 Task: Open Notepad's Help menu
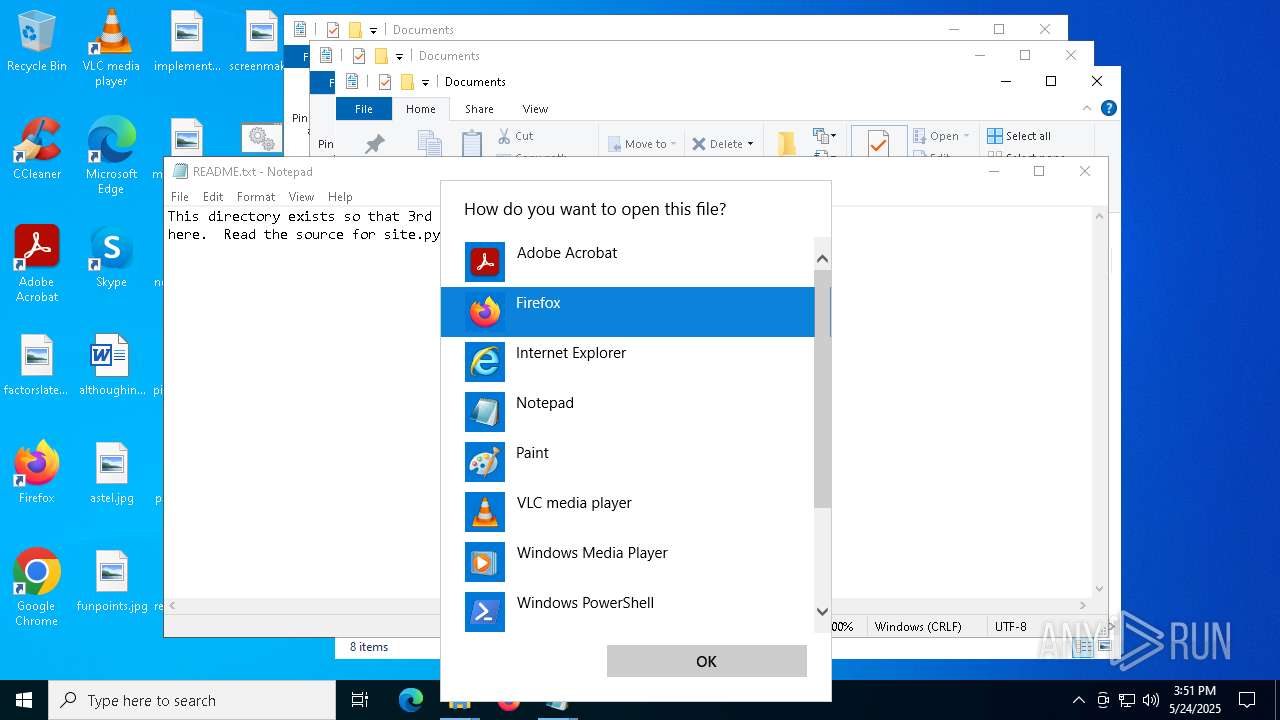pyautogui.click(x=340, y=197)
